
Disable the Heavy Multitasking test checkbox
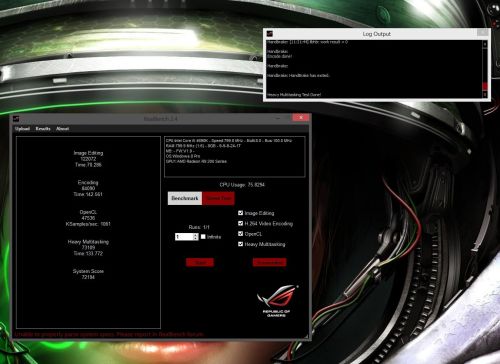tap(240, 244)
